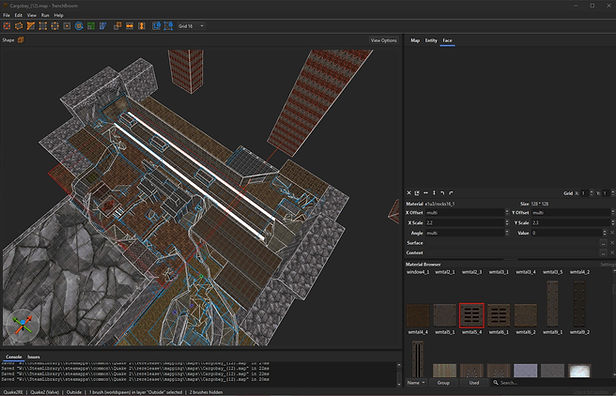Activate the Edge tool
Screen dimensions: 616x396
click(x=55, y=26)
